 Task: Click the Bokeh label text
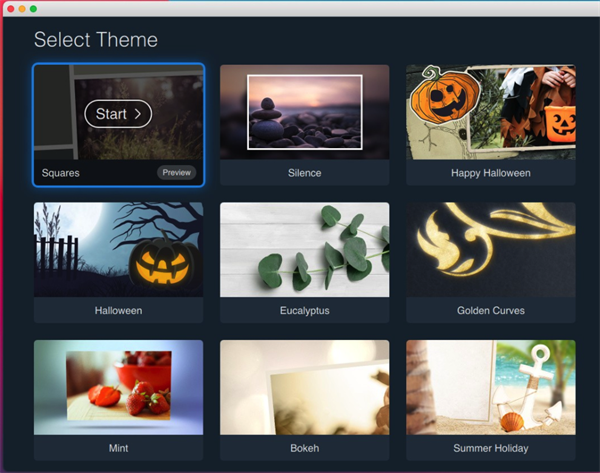(x=305, y=448)
